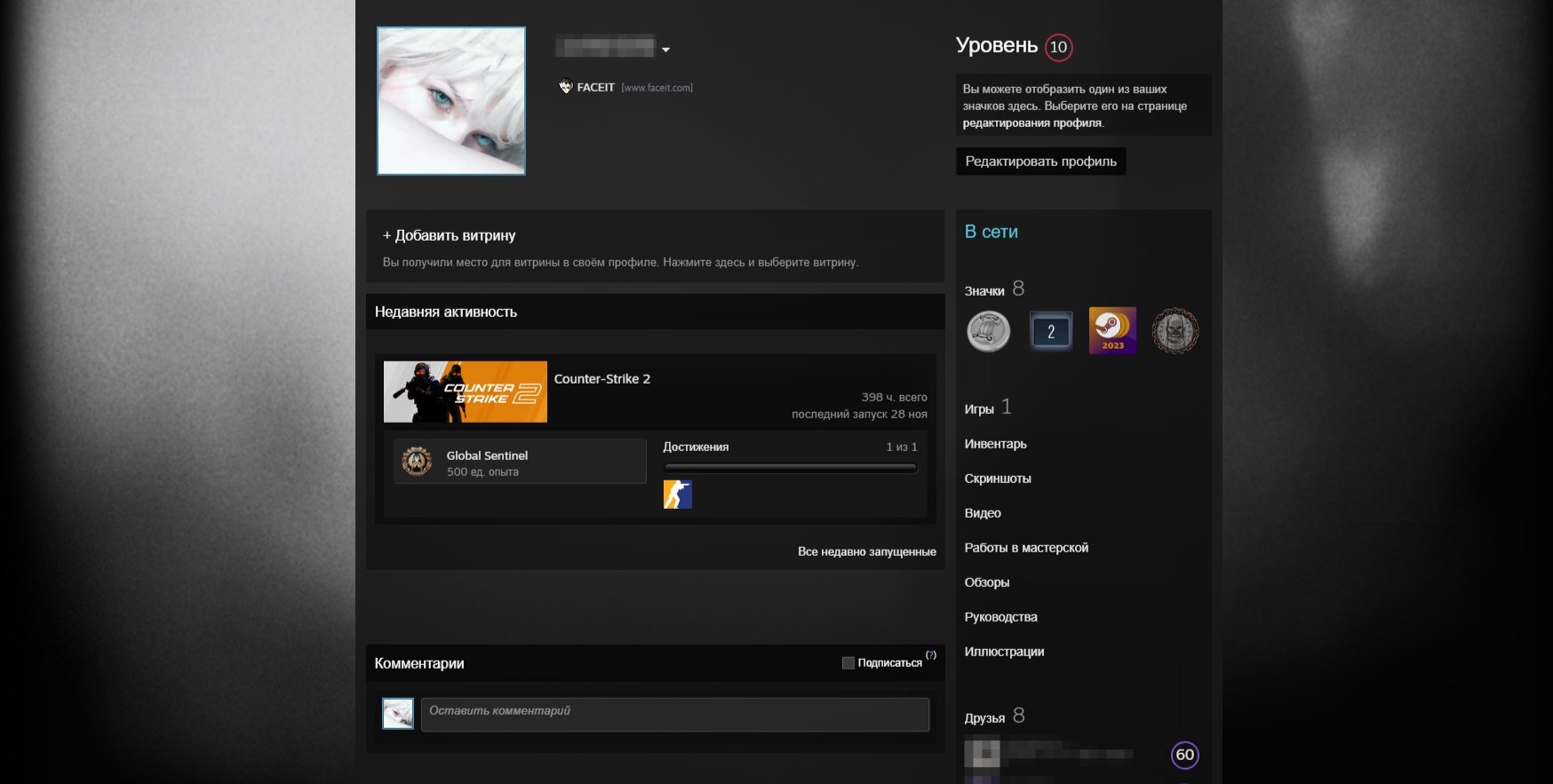The width and height of the screenshot is (1553, 784).
Task: Expand the username dropdown arrow
Action: [666, 50]
